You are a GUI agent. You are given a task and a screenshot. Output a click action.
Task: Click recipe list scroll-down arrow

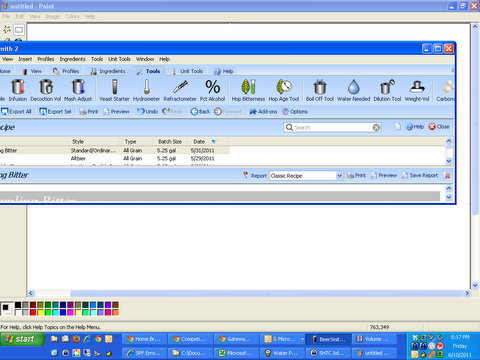[x=449, y=161]
